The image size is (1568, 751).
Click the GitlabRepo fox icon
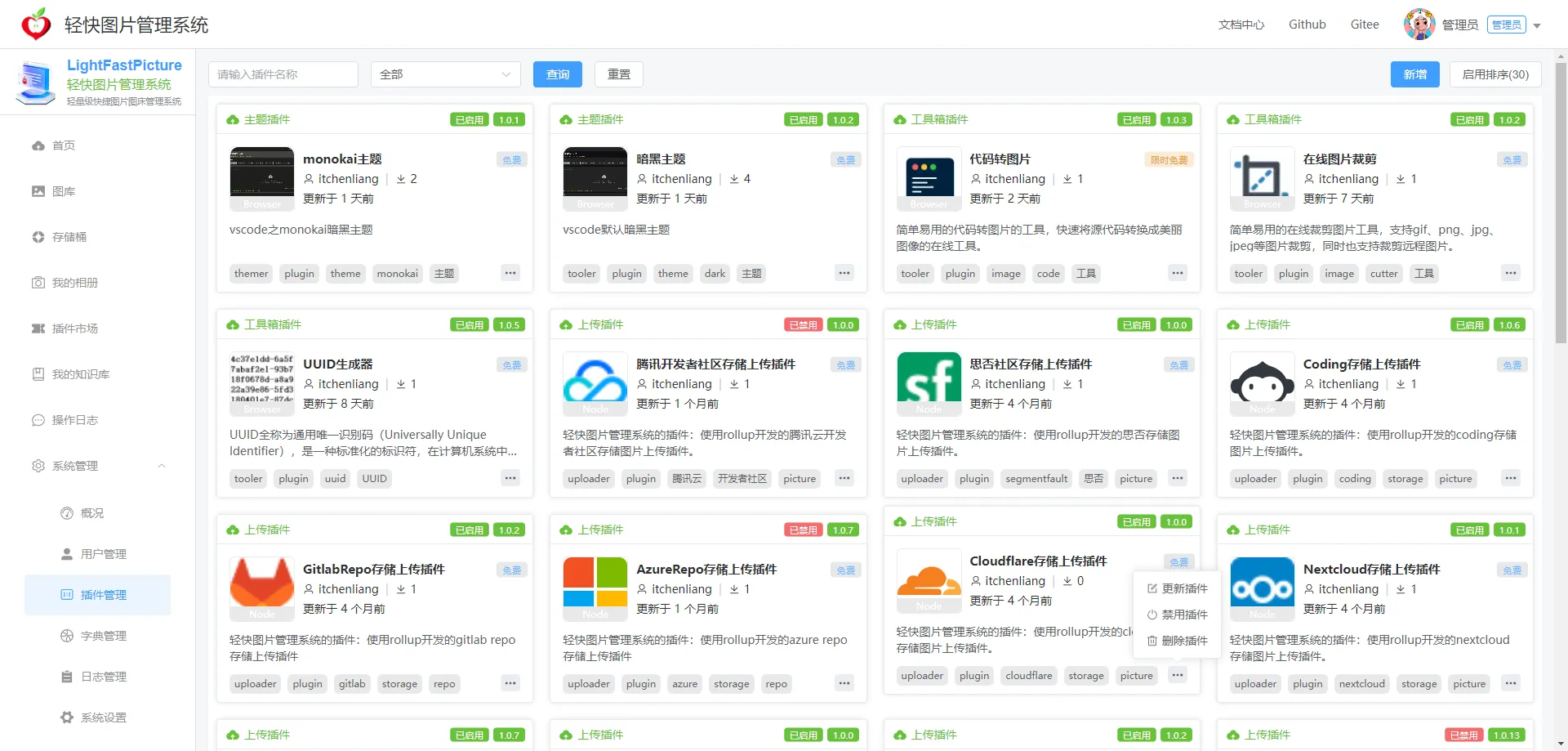click(262, 589)
